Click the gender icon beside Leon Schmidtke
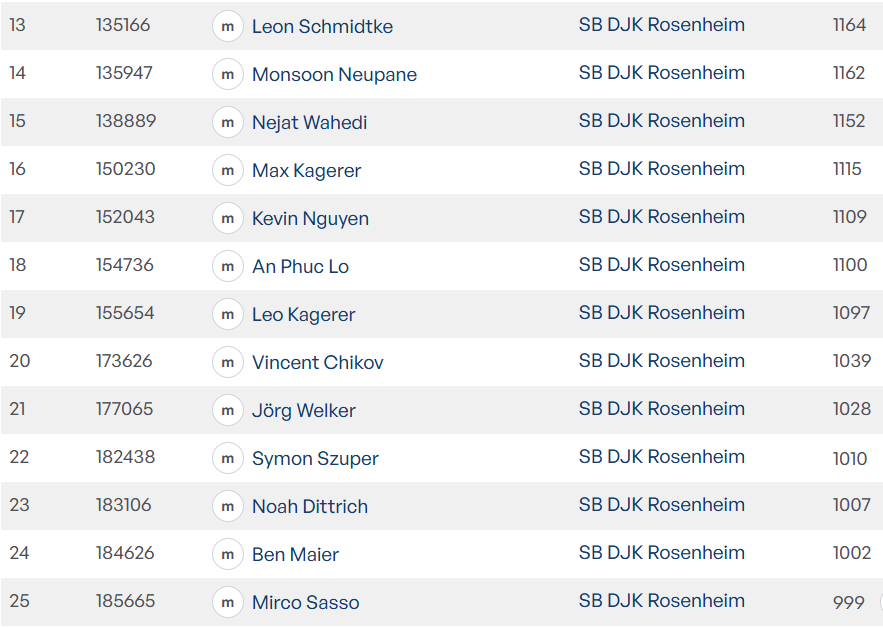The height and width of the screenshot is (628, 883). [228, 27]
